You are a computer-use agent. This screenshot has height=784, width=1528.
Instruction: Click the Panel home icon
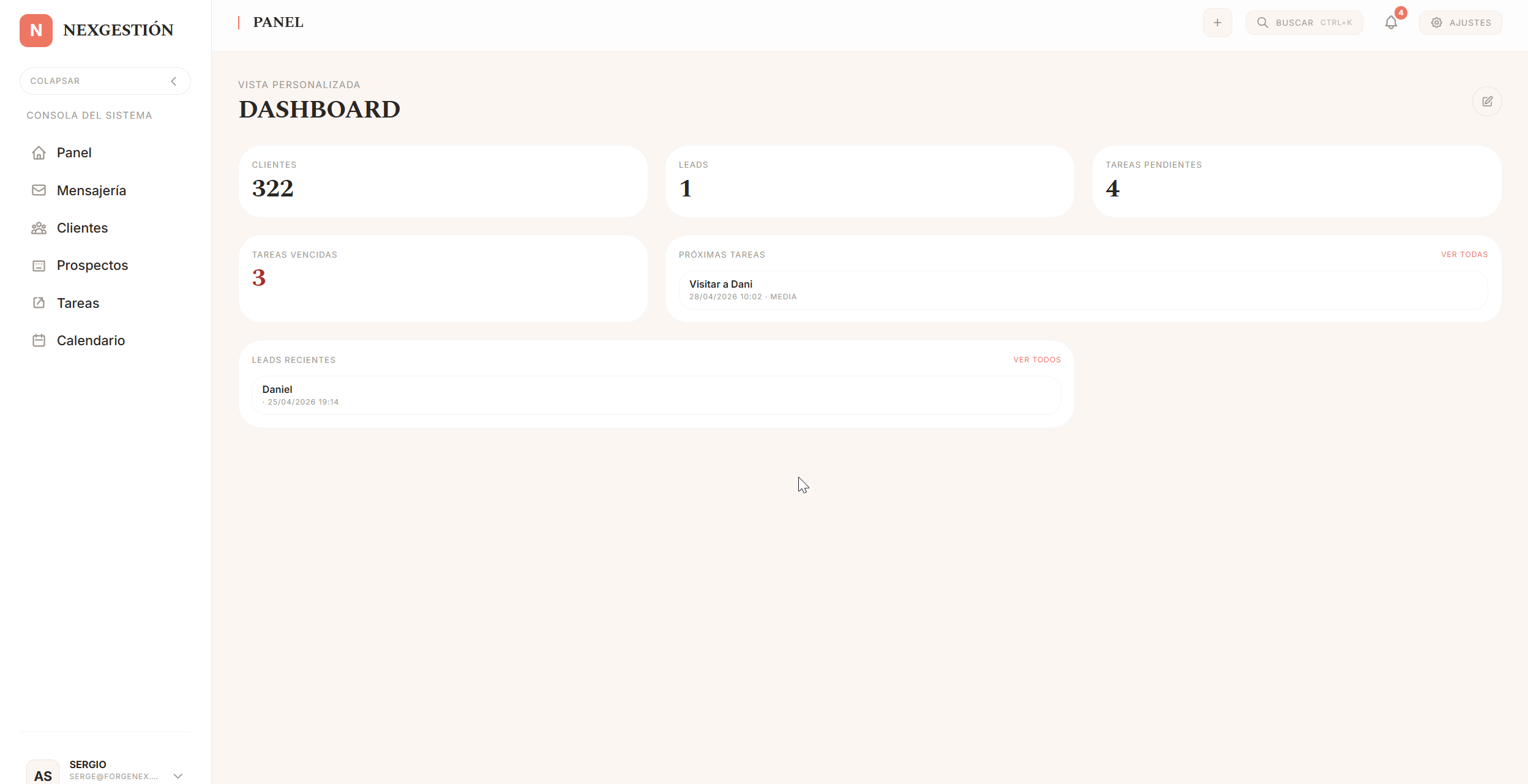(x=39, y=152)
